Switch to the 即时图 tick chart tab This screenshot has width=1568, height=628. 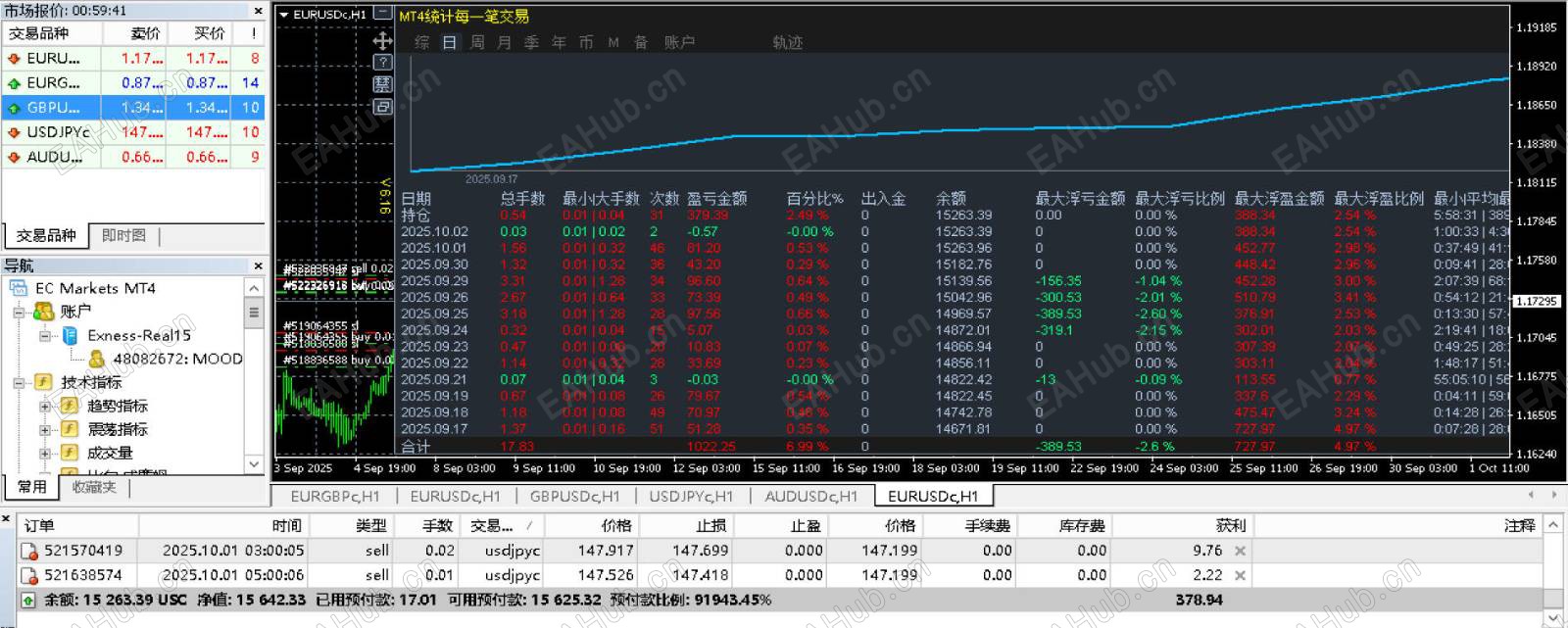pyautogui.click(x=124, y=235)
